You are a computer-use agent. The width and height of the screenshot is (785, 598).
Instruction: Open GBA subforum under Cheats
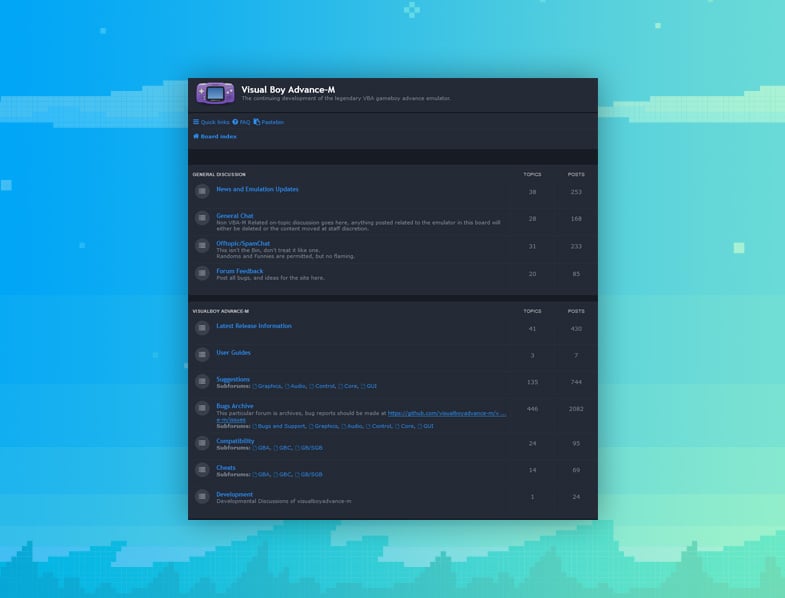click(x=261, y=474)
